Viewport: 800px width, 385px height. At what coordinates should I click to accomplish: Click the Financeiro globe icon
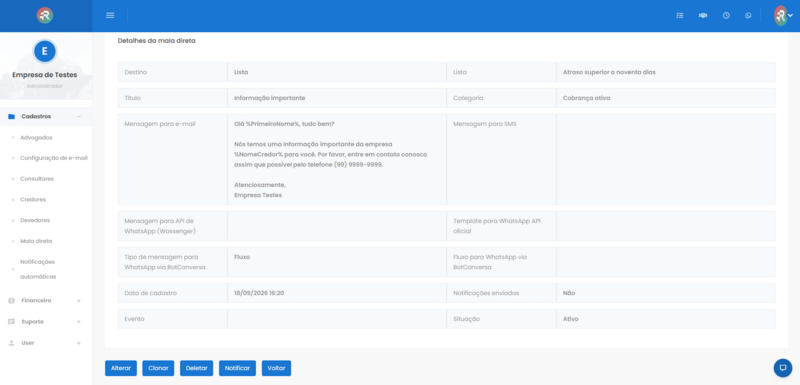coord(11,300)
